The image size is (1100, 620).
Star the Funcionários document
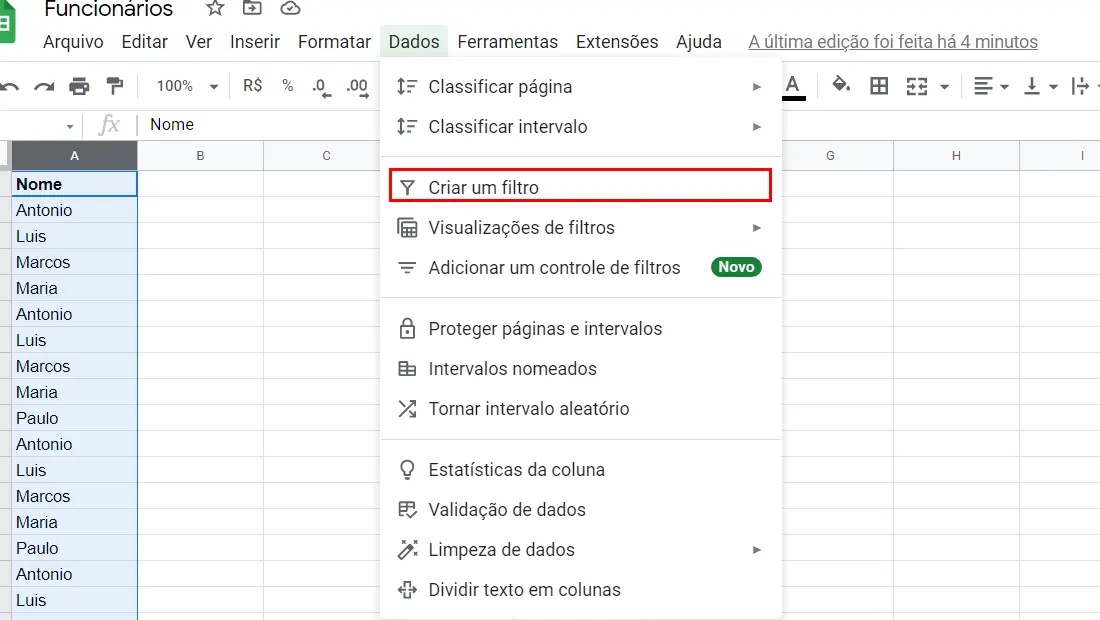215,8
